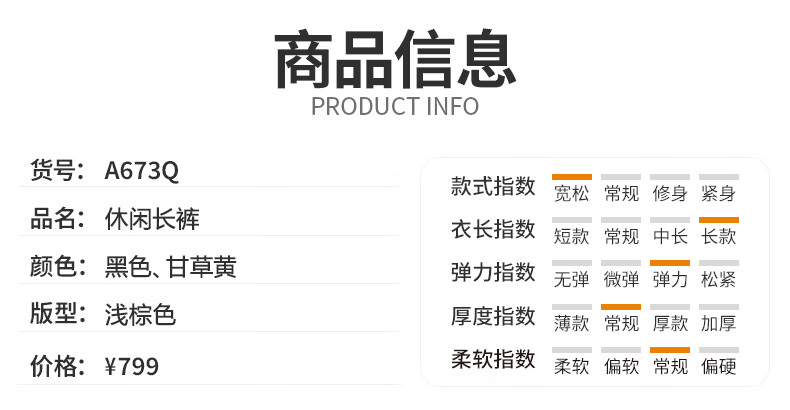790x410 pixels.
Task: Click the product name 休闲长裤
Action: coord(152,219)
